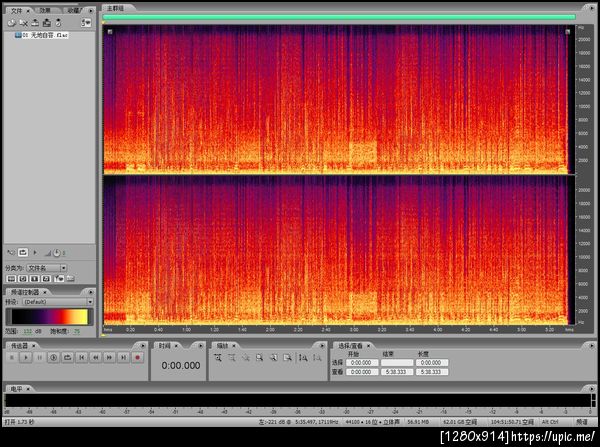Click Zoom to Right Edge of Selection icon
Viewport: 600px width, 447px height.
pos(287,358)
